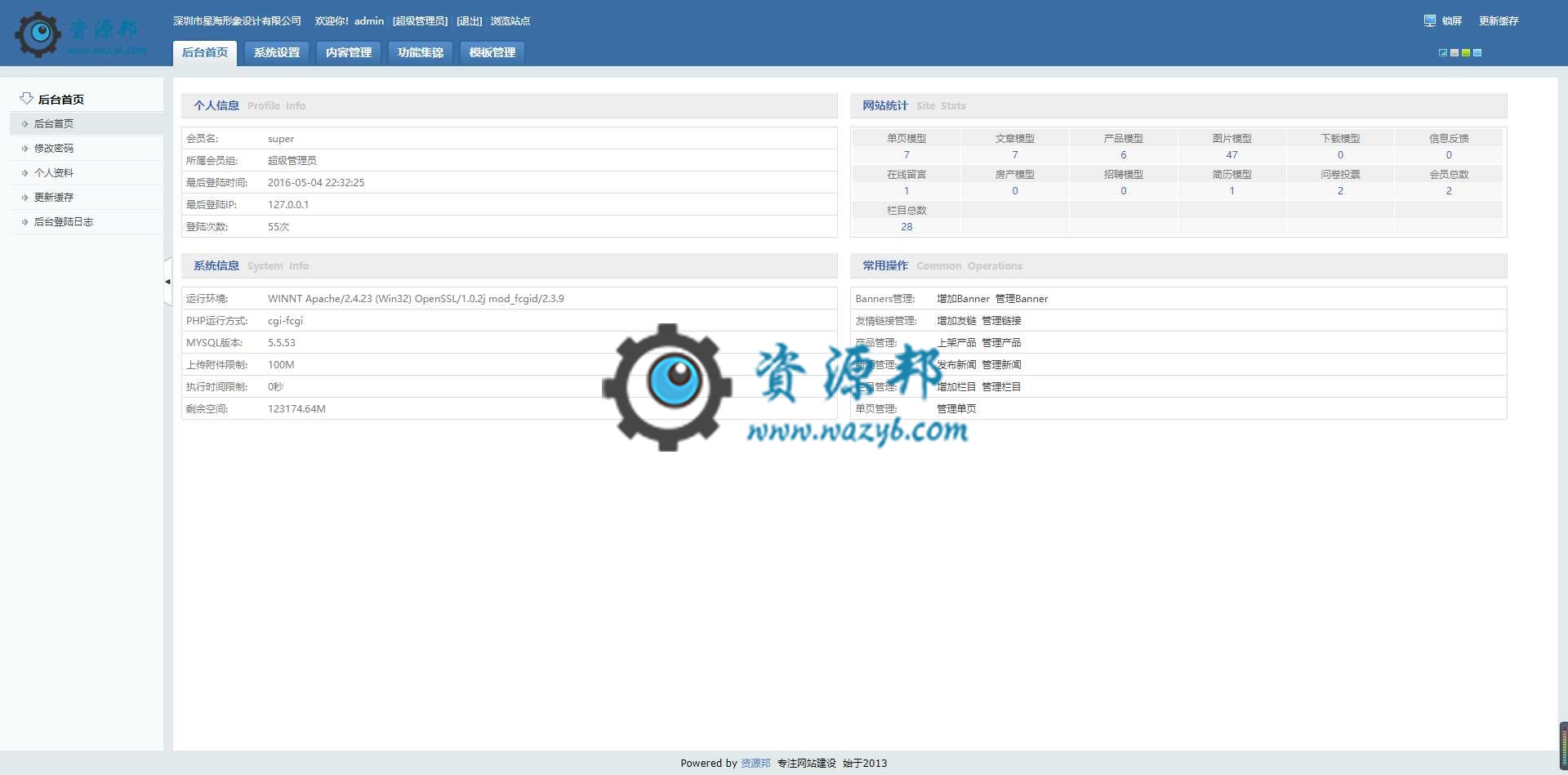The width and height of the screenshot is (1568, 775).
Task: Click 管理链接 link
Action: [1001, 321]
